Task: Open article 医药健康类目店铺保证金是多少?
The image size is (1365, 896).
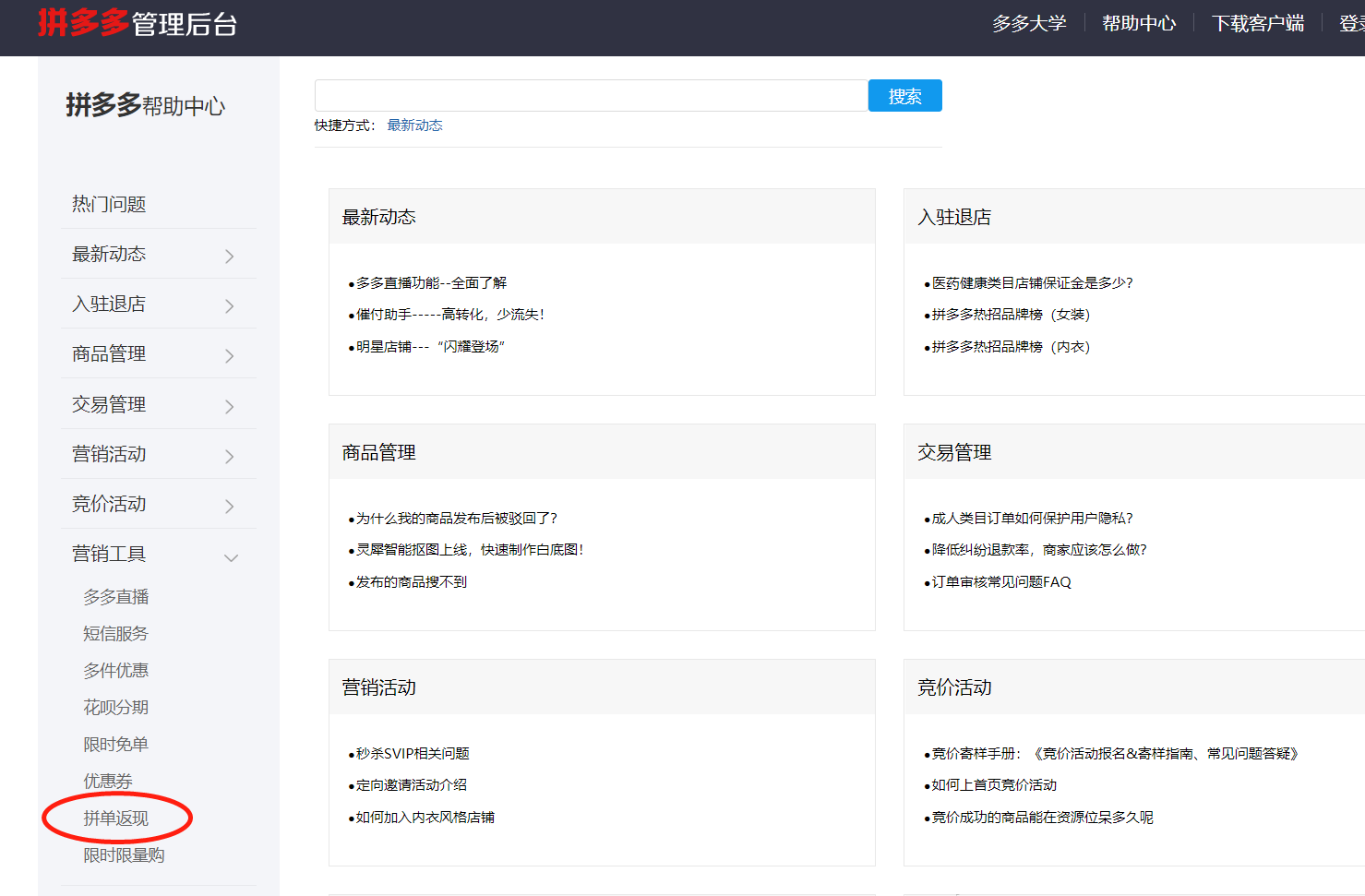Action: tap(1032, 283)
